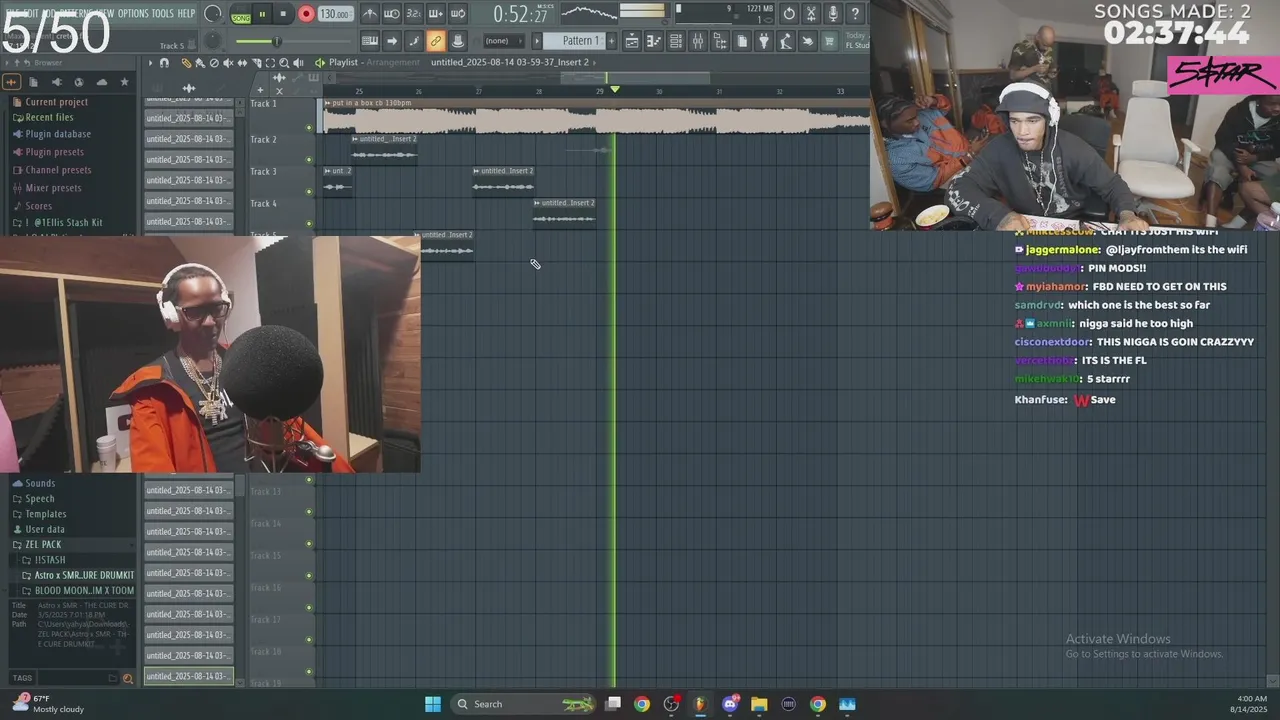Toggle wait for input before recording
Image resolution: width=1280 pixels, height=720 pixels.
click(x=391, y=14)
